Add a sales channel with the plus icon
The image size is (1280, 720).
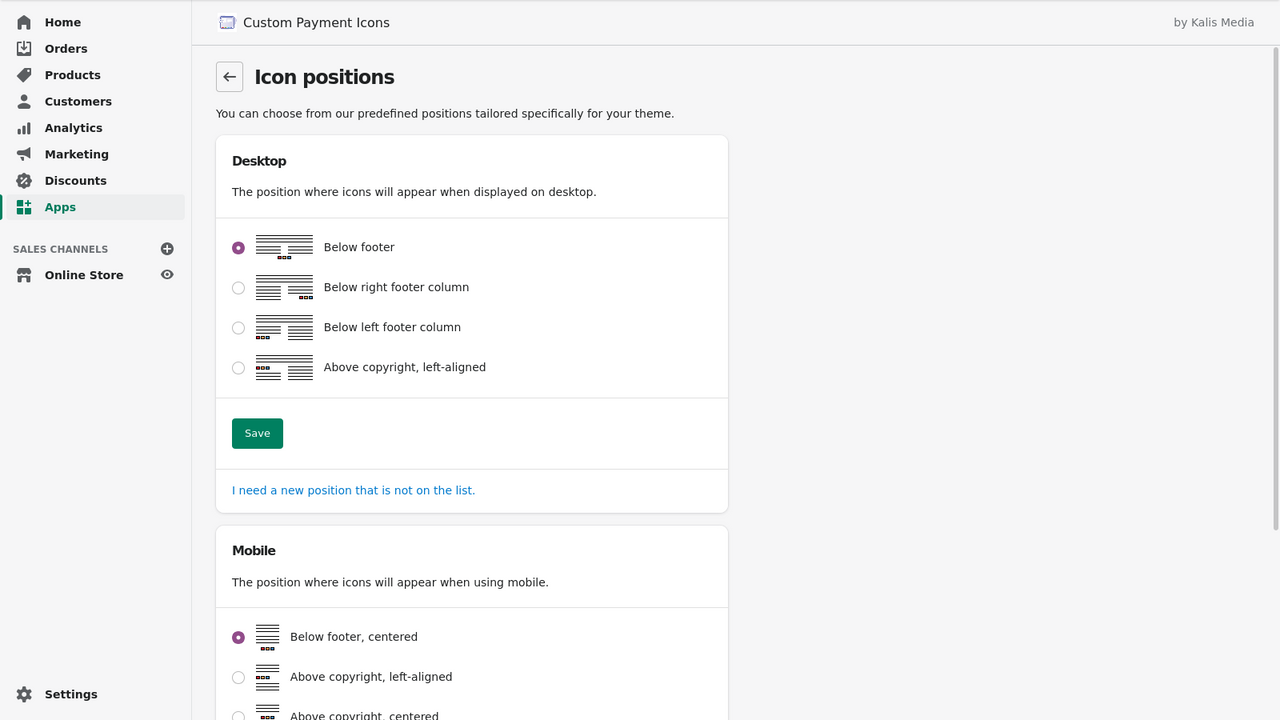click(x=167, y=248)
